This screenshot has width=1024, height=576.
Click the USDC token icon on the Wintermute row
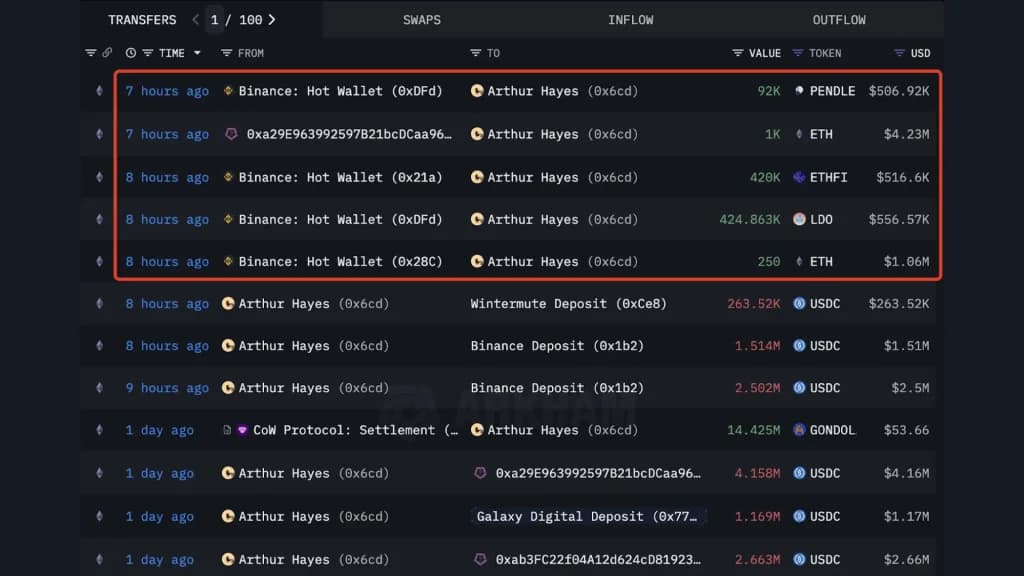click(x=799, y=304)
